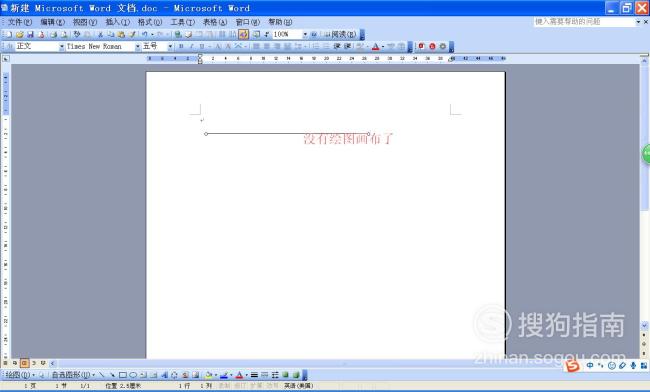The width and height of the screenshot is (650, 392).
Task: Activate the Format Painter brush
Action: [132, 34]
